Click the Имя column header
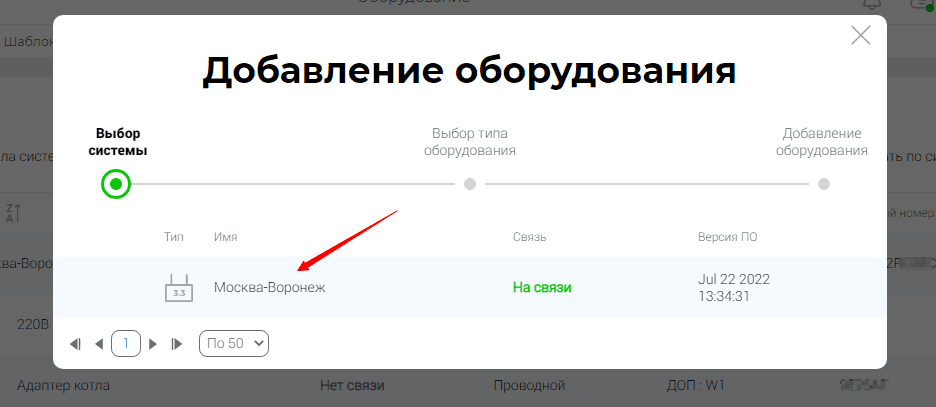 226,237
